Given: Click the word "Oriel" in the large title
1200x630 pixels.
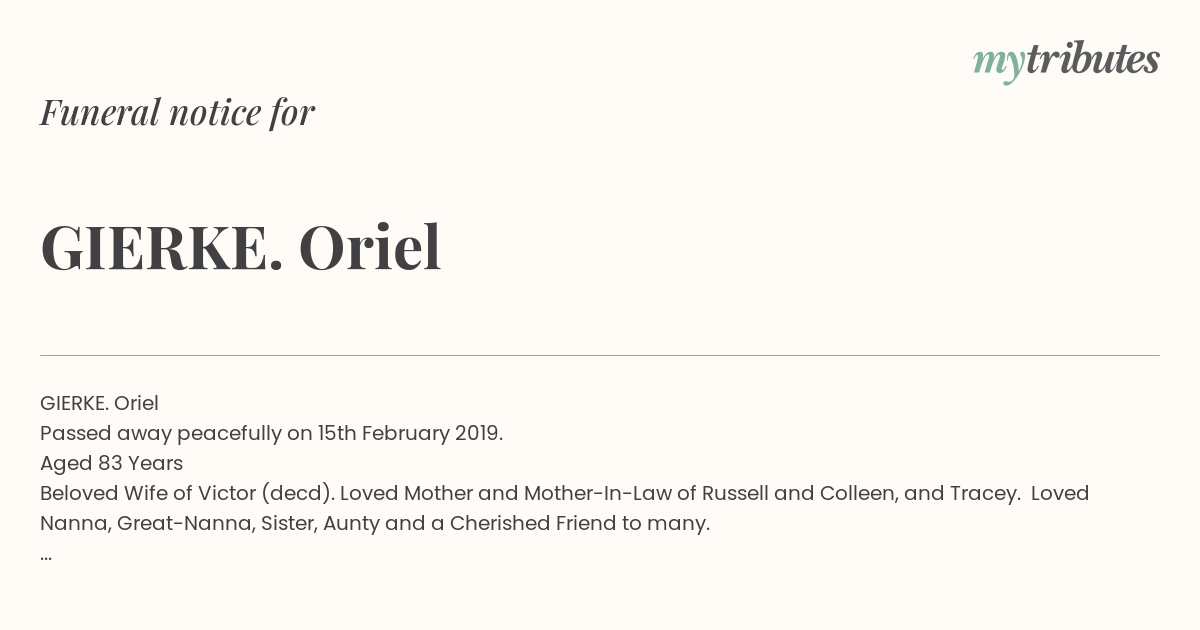Looking at the screenshot, I should [370, 248].
